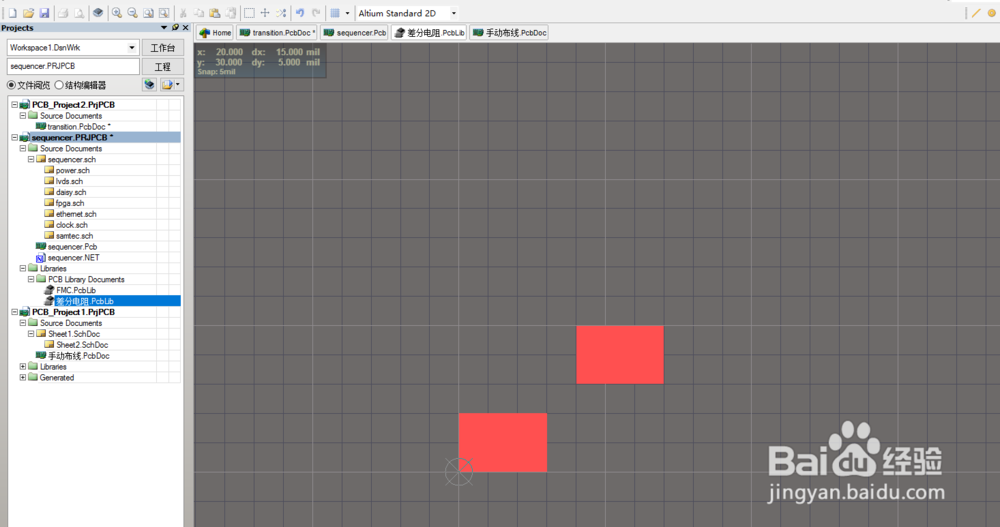1000x527 pixels.
Task: Click the Zoom In magnifier icon
Action: 117,13
